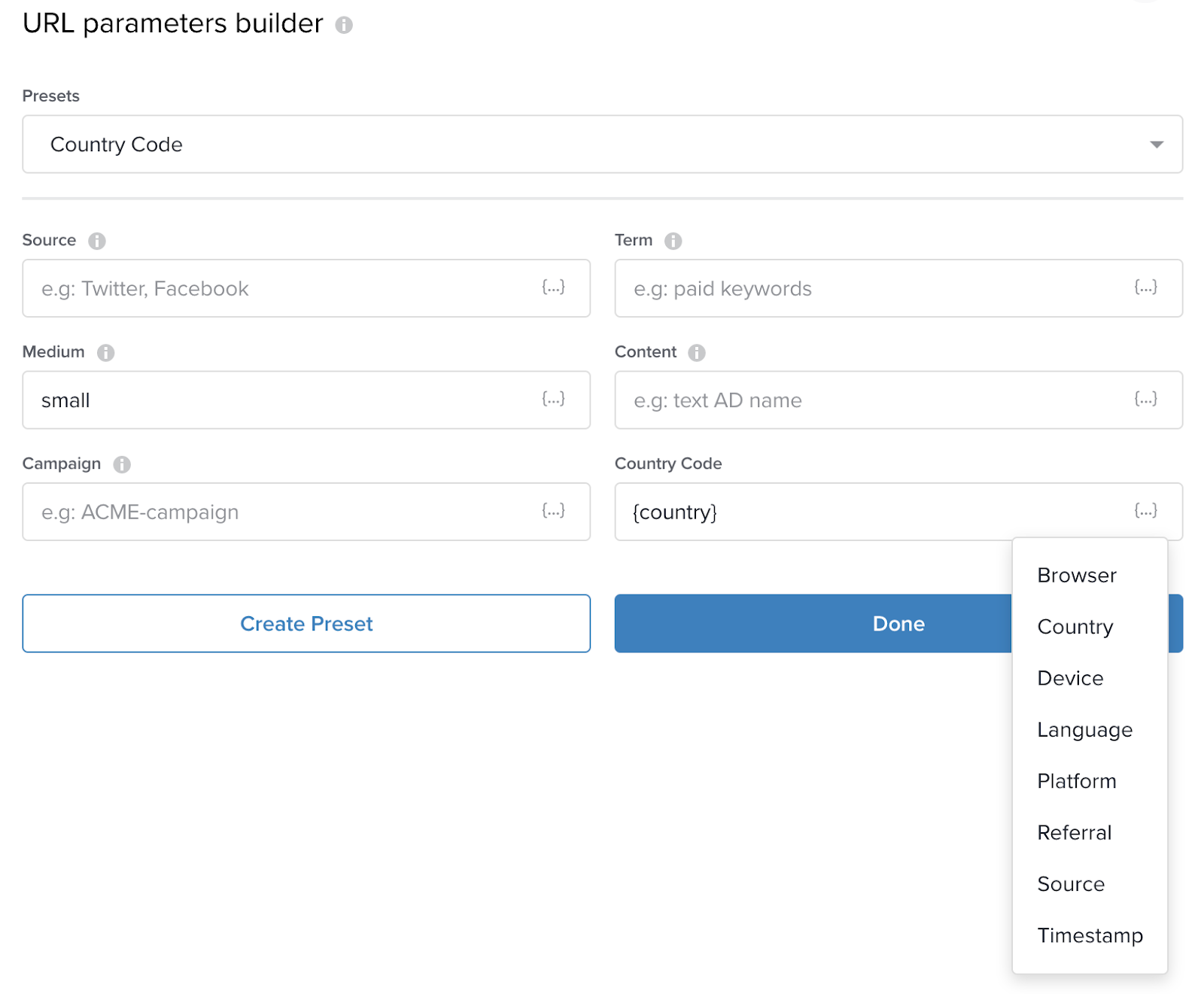Open variable picker in Content field
The image size is (1204, 994).
click(x=1145, y=399)
